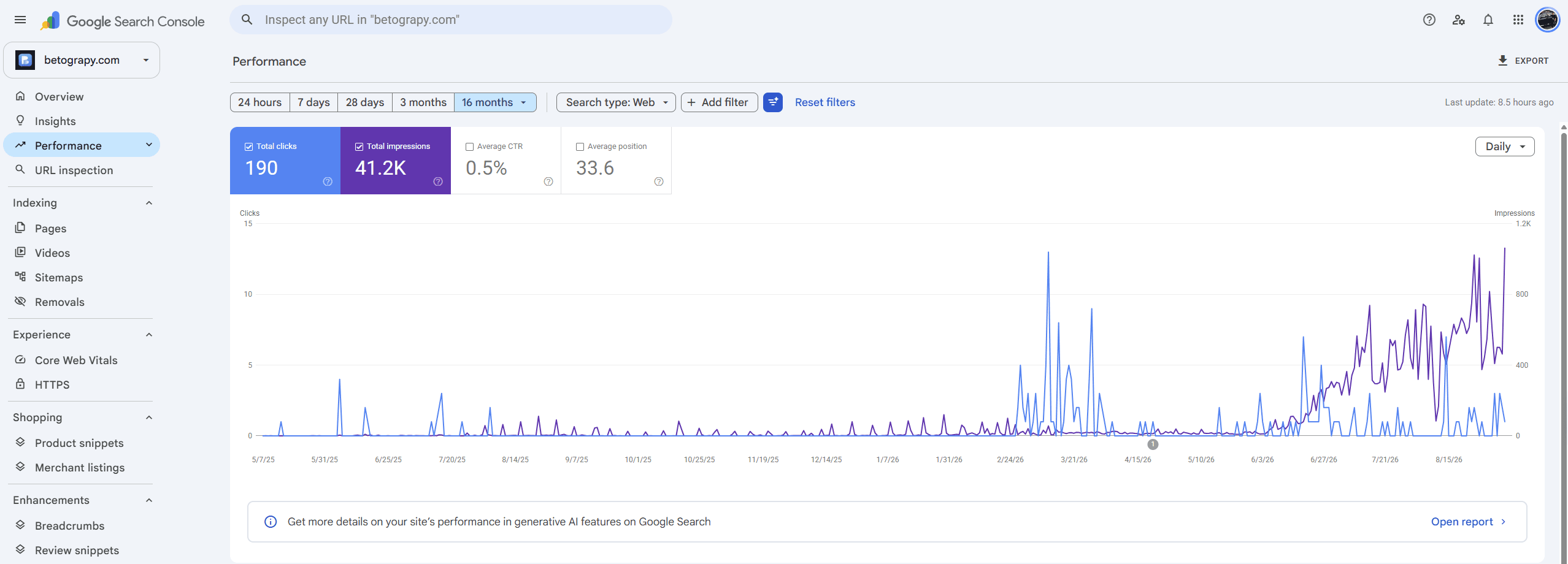
Task: Click the info icon in the AI banner
Action: pyautogui.click(x=271, y=522)
